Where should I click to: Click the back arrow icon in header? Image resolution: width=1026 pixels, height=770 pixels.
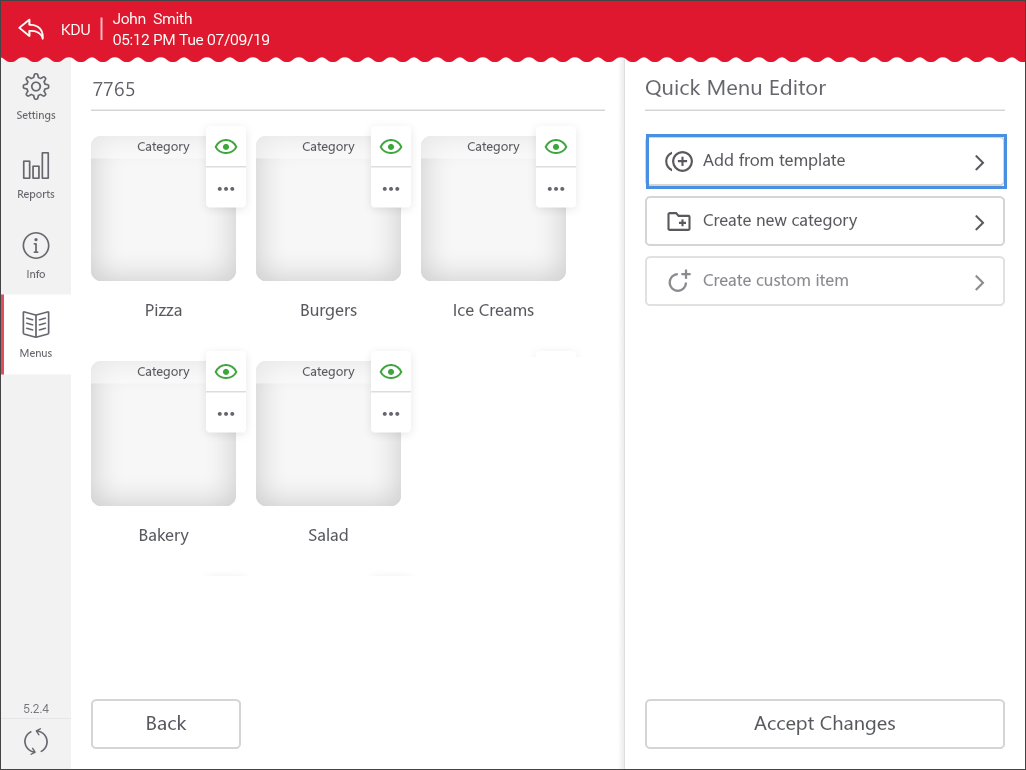point(32,29)
